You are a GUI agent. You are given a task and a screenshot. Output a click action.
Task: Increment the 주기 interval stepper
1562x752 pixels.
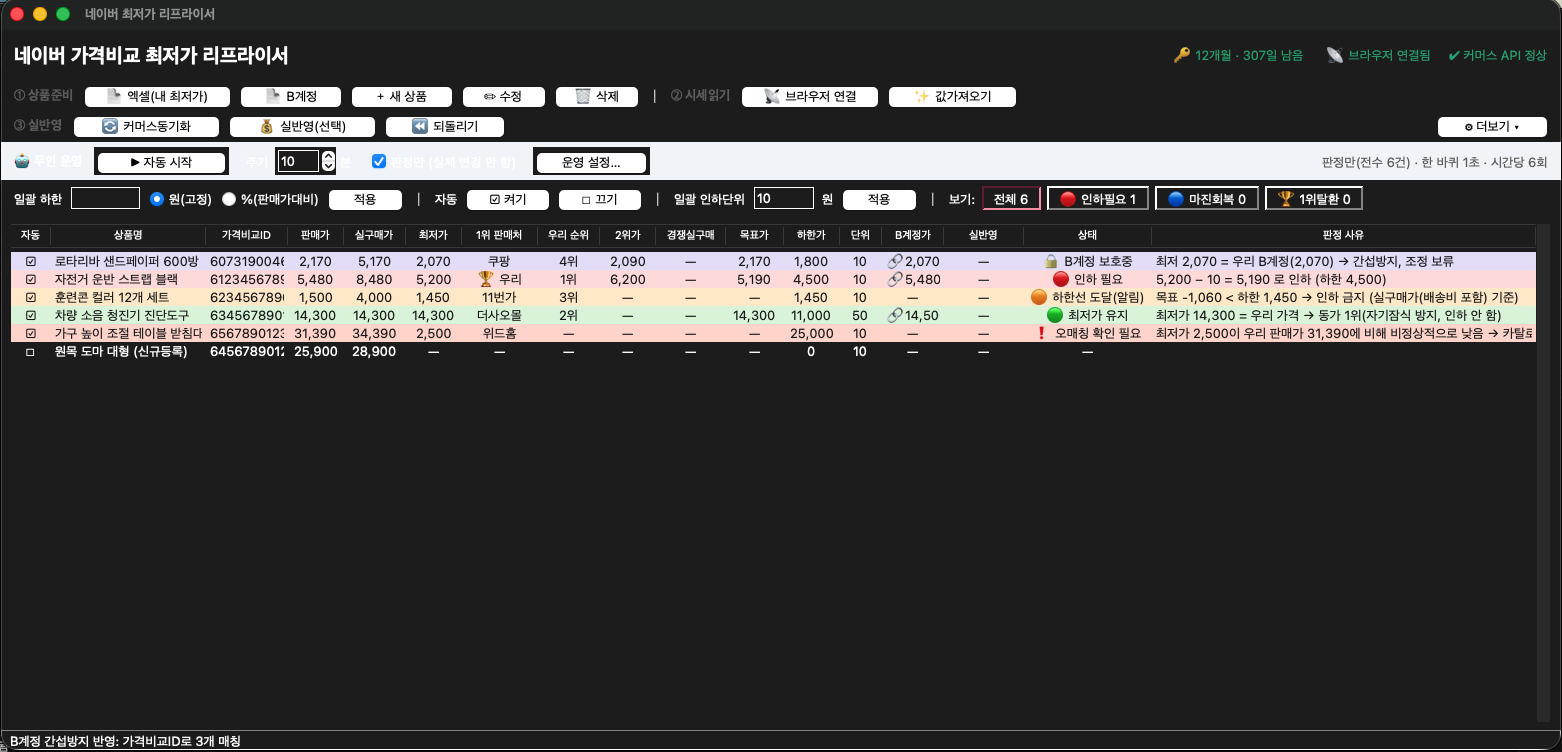pyautogui.click(x=328, y=156)
